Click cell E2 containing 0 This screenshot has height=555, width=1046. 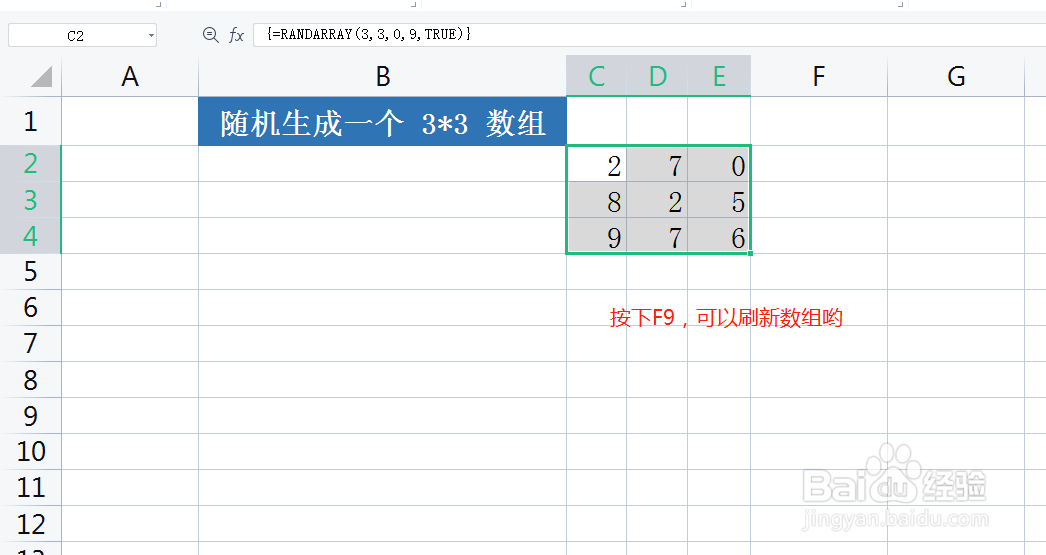[x=719, y=164]
